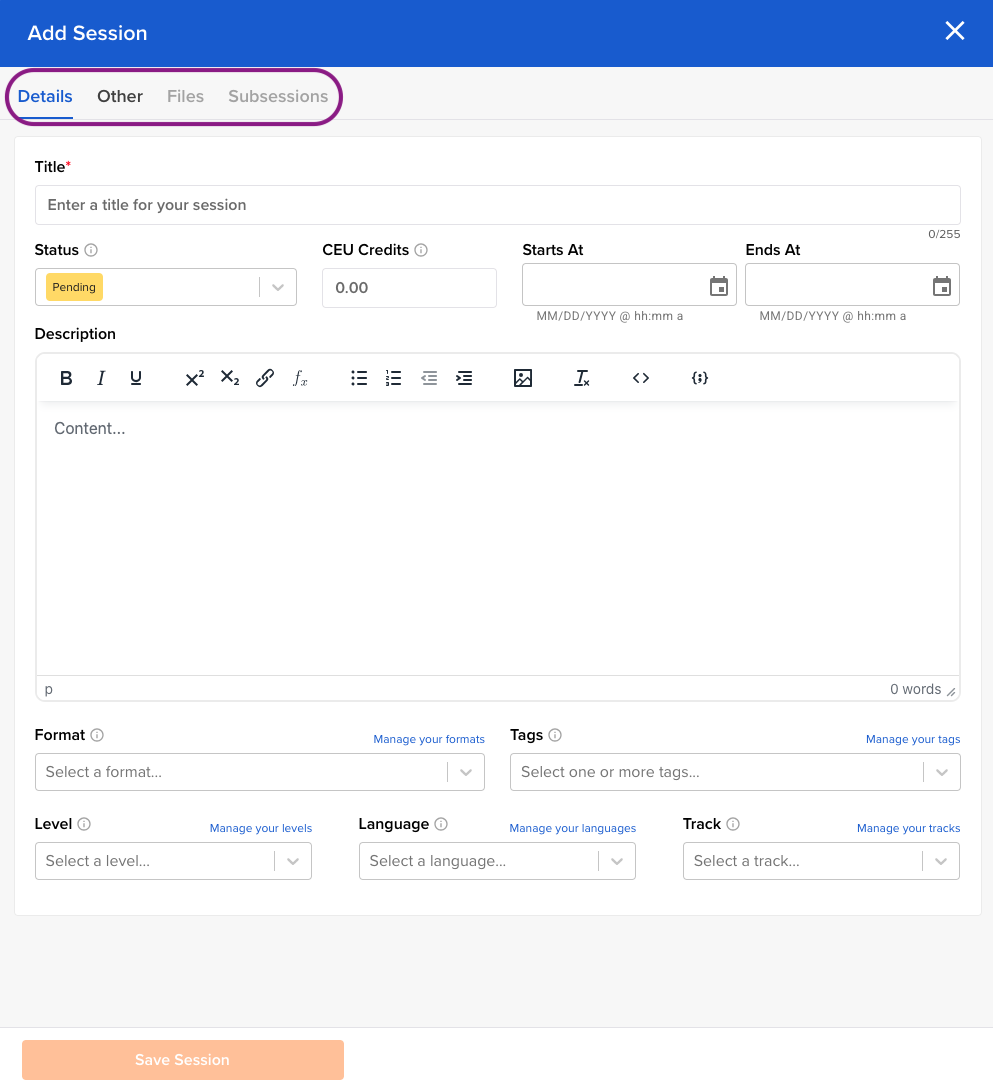The height and width of the screenshot is (1086, 993).
Task: Open the code view icon
Action: [x=640, y=378]
